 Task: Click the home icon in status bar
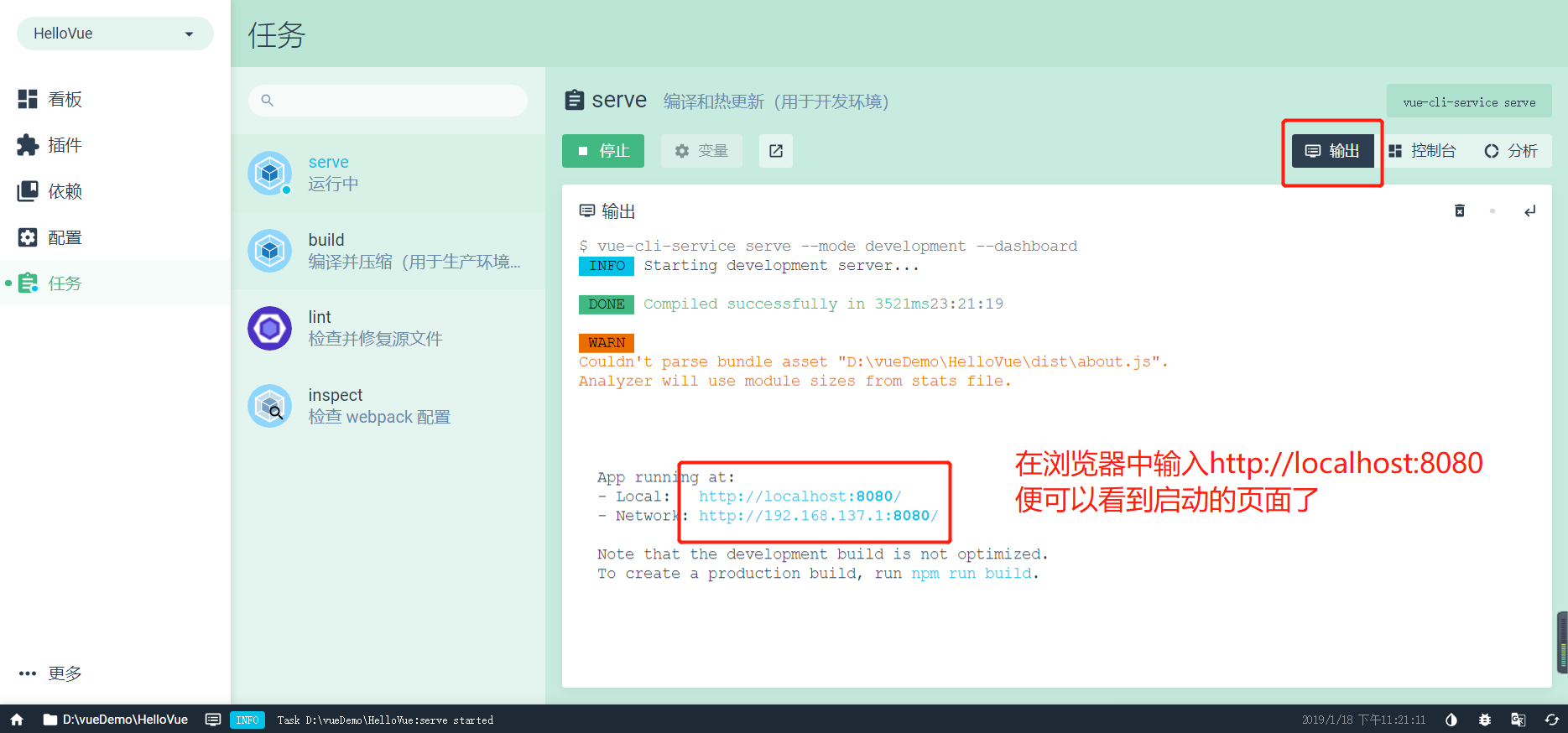17,720
